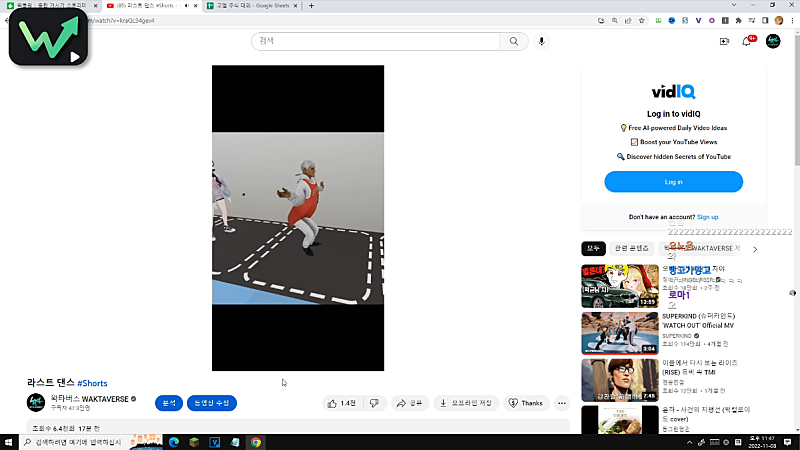The image size is (800, 450).
Task: Open the '사건의 지평선' cover video title
Action: [x=706, y=414]
